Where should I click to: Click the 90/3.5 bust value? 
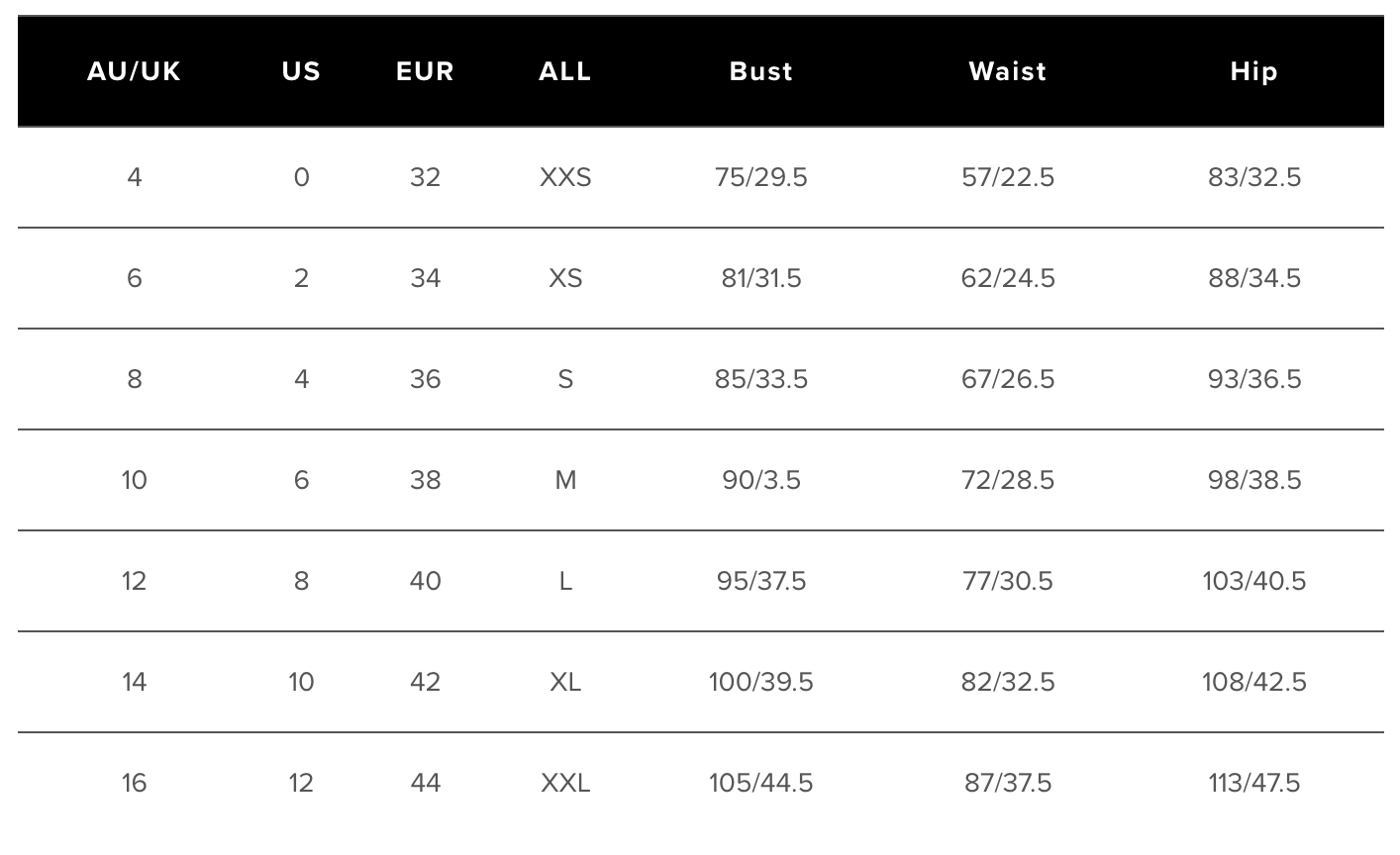pyautogui.click(x=761, y=480)
